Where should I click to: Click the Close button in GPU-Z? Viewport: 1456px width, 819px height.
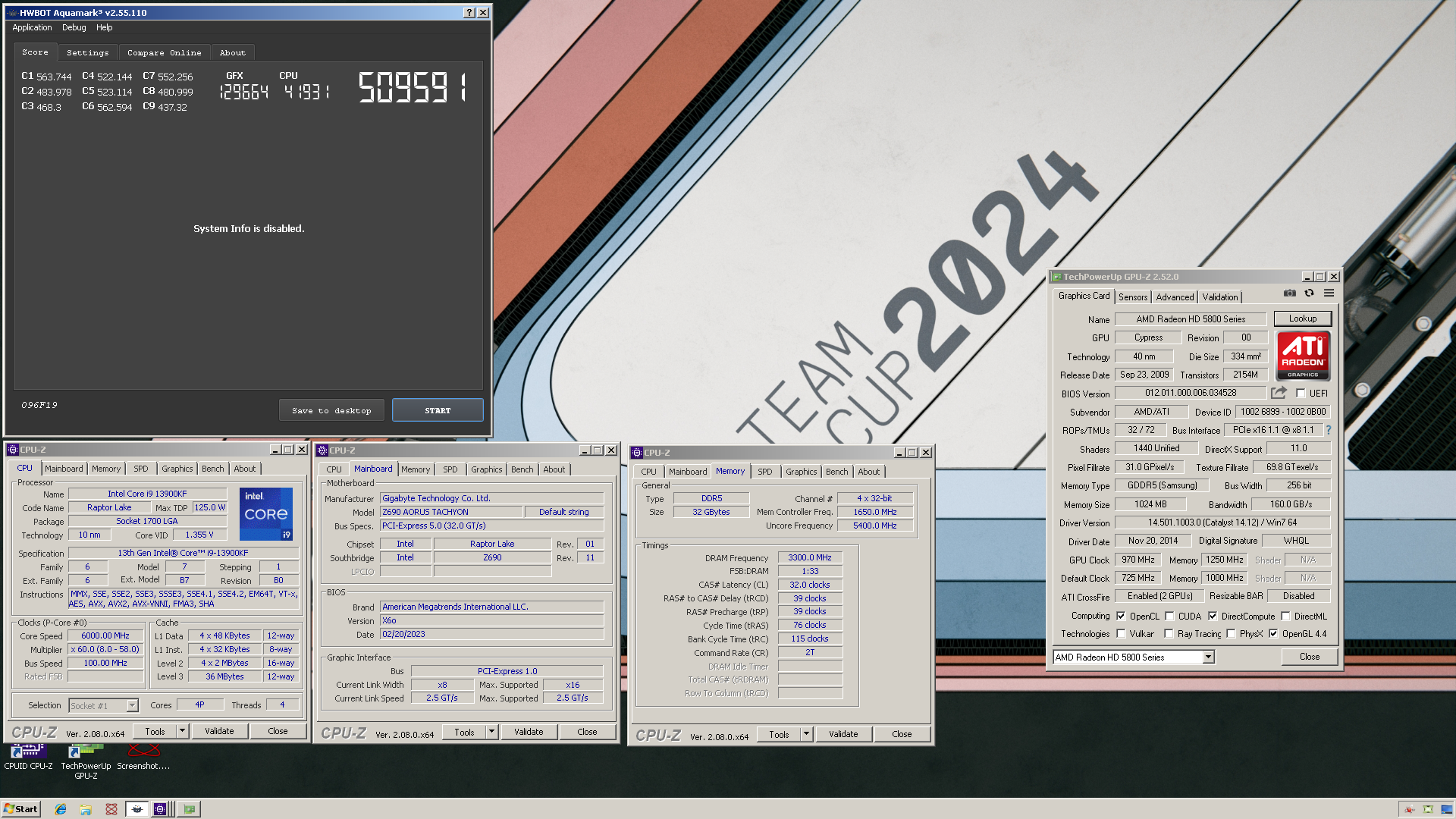(x=1309, y=657)
